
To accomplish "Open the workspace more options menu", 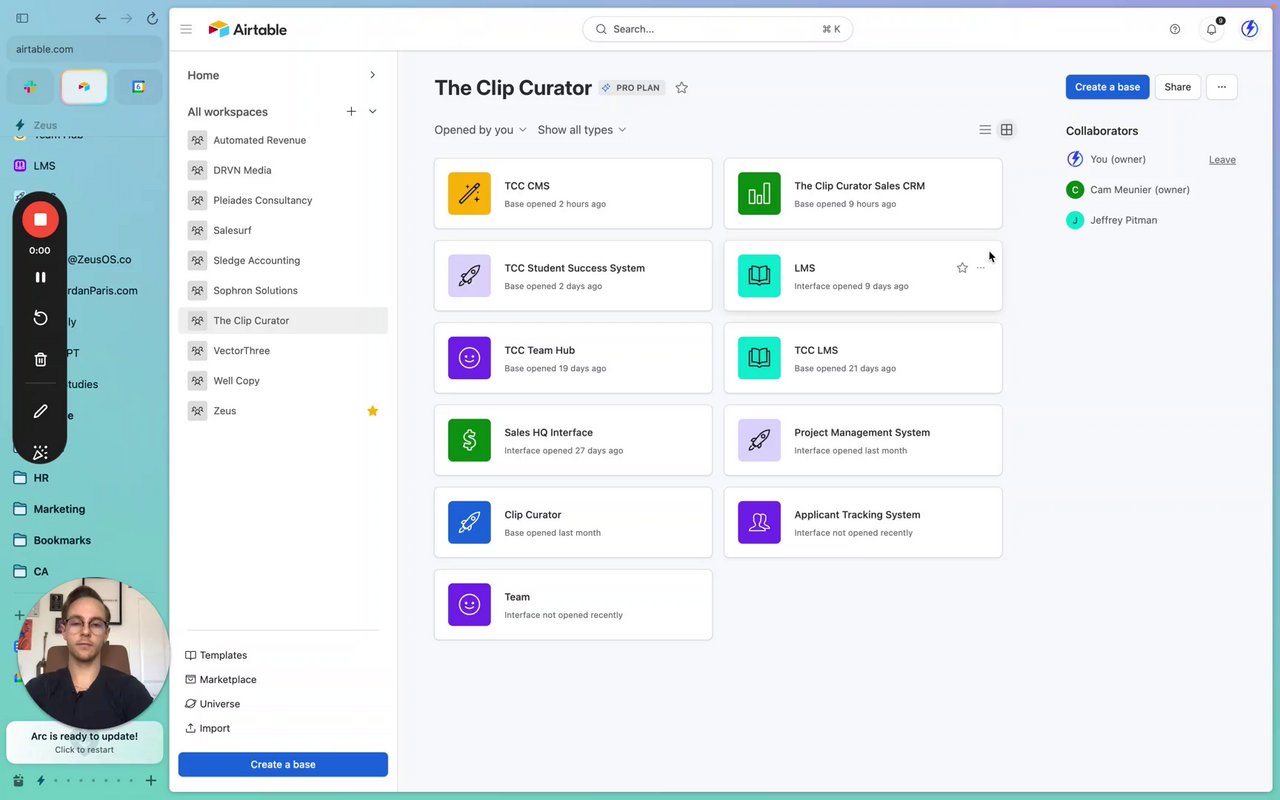I will point(1221,87).
